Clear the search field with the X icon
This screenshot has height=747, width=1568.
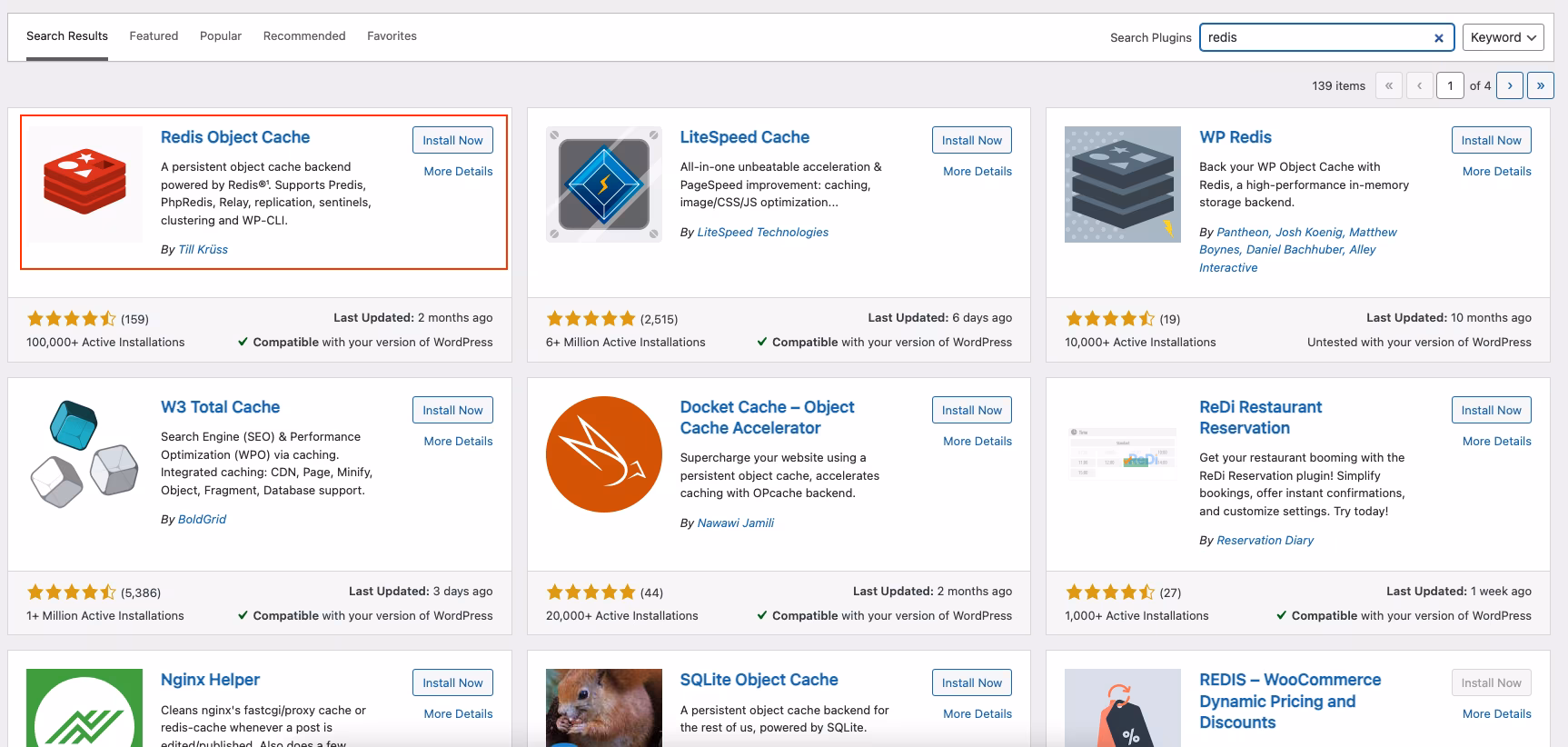(1438, 37)
